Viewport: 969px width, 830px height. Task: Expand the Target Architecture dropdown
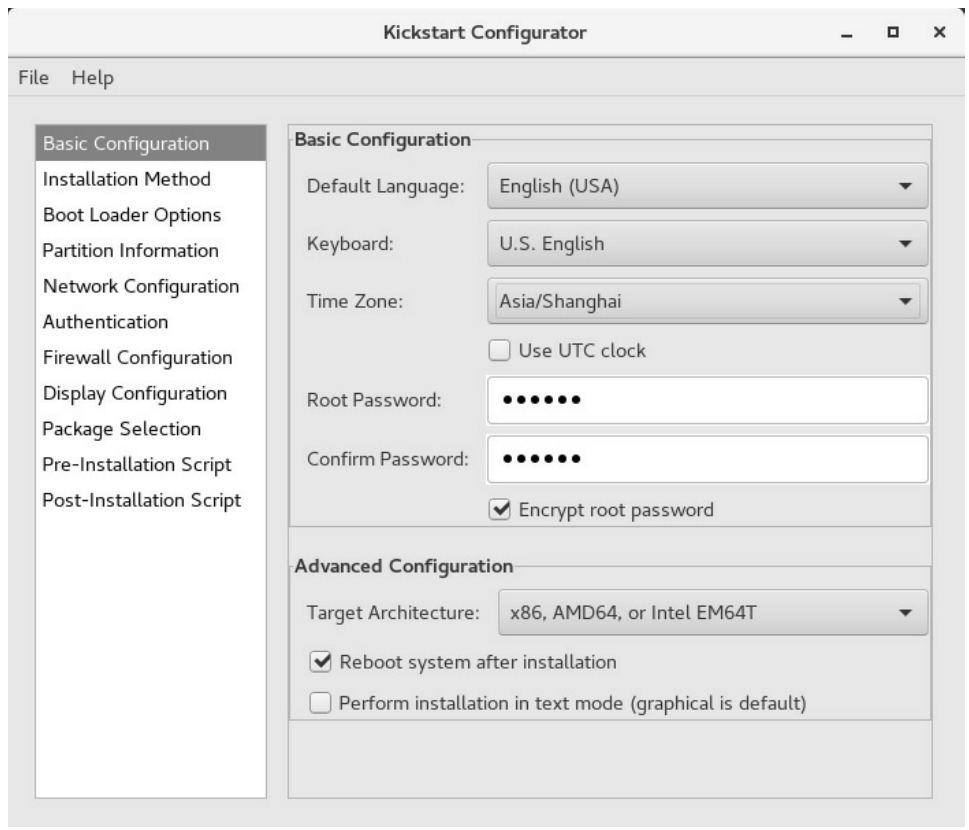click(712, 613)
